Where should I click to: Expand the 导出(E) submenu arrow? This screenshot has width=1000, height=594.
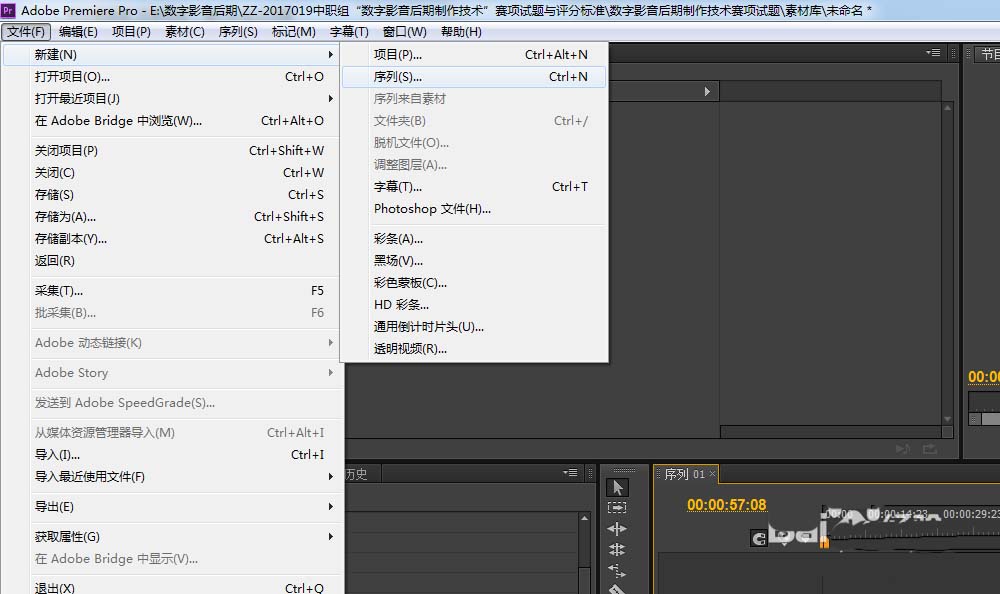pos(330,507)
